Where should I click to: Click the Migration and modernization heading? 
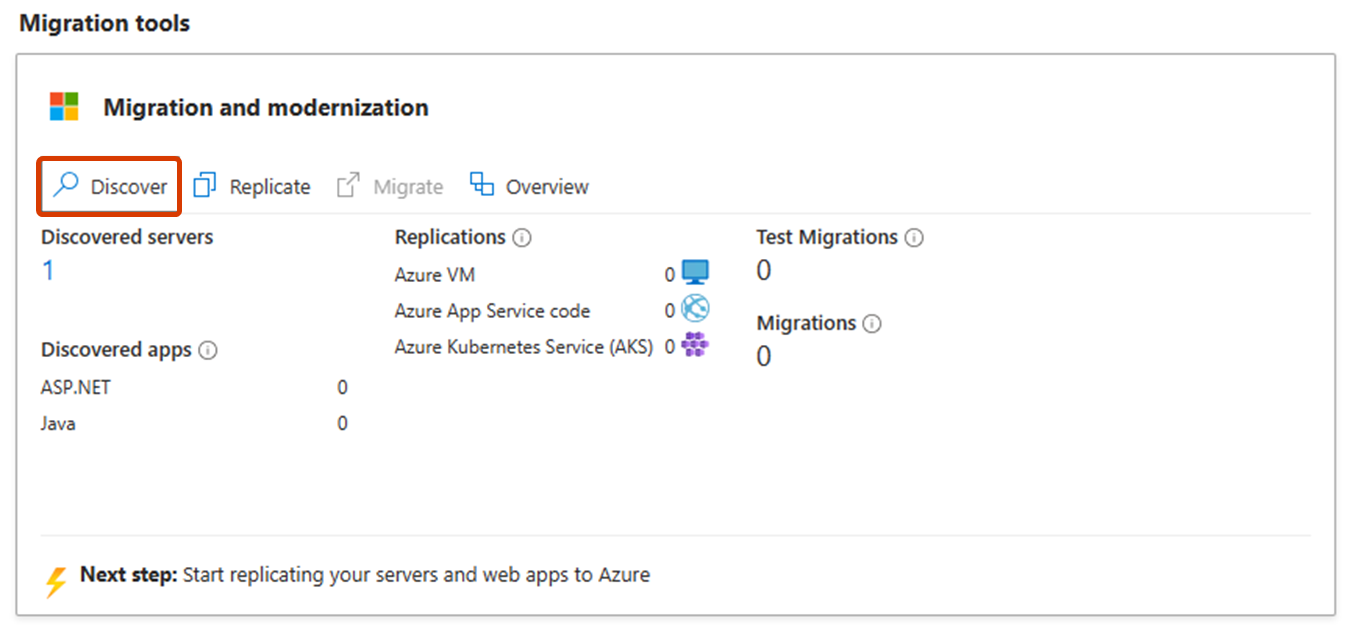pyautogui.click(x=264, y=107)
